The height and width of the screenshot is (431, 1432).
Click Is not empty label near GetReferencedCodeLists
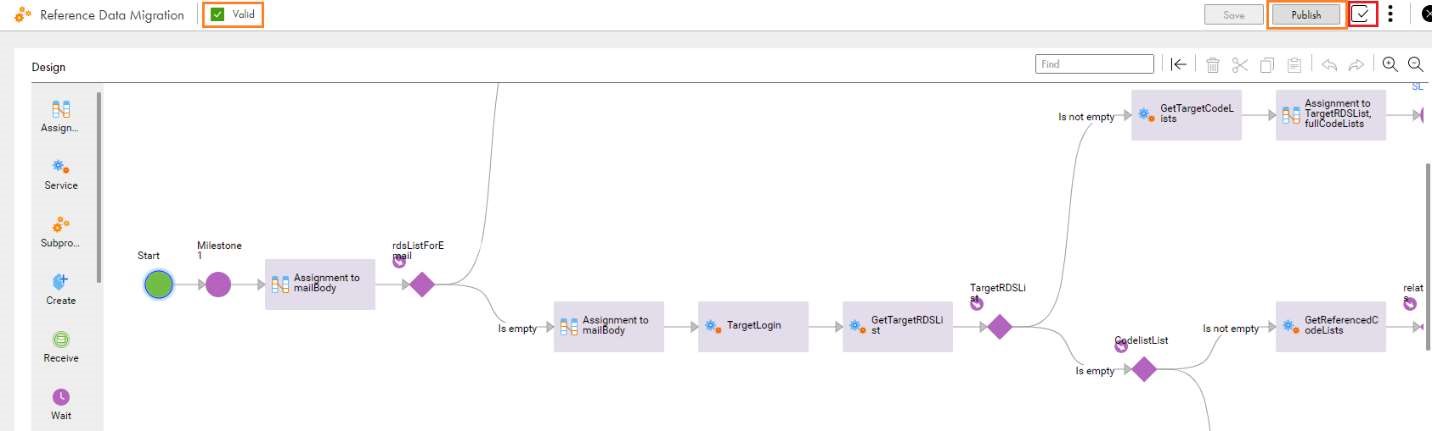(x=1231, y=328)
